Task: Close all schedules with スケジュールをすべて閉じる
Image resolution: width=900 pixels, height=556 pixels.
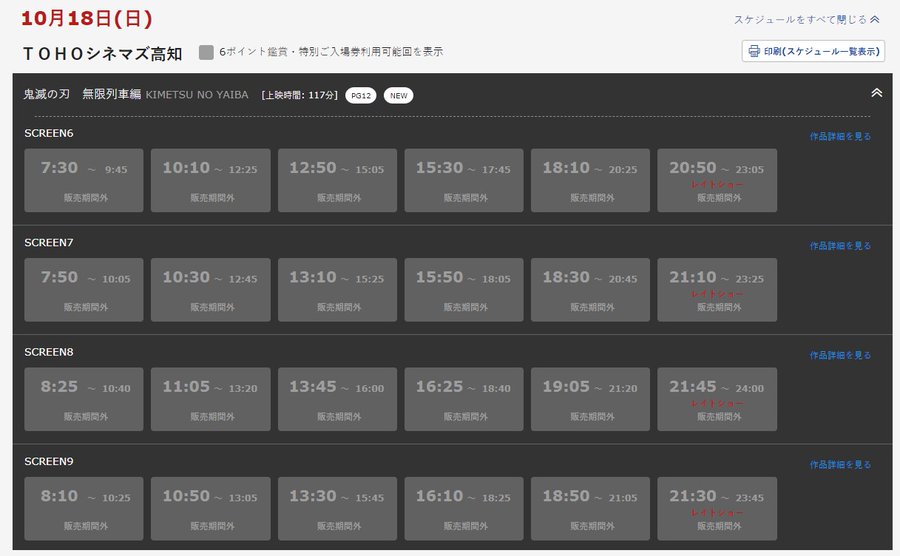Action: [x=806, y=20]
